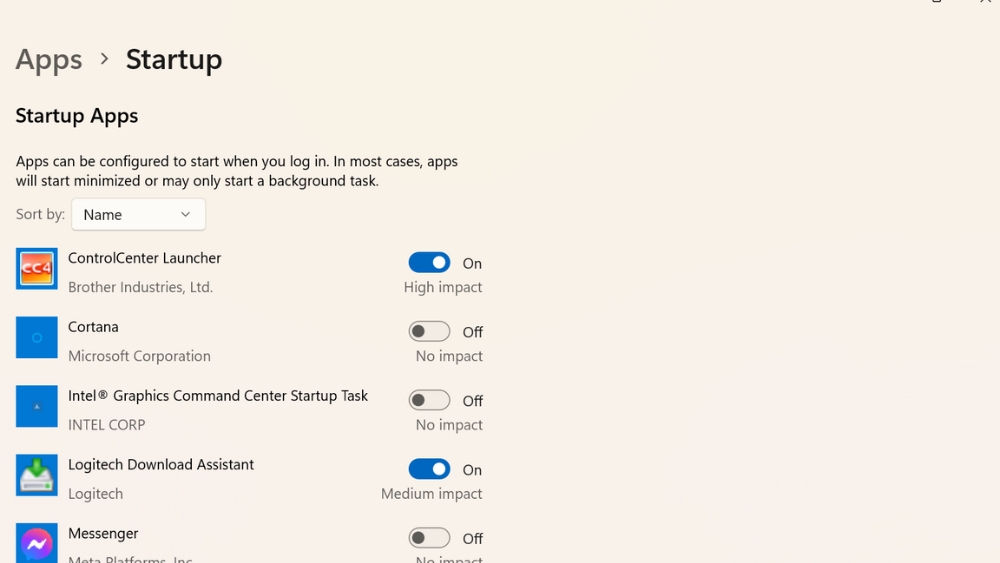This screenshot has width=1000, height=563.
Task: Enable the Cortana startup toggle
Action: click(x=429, y=332)
